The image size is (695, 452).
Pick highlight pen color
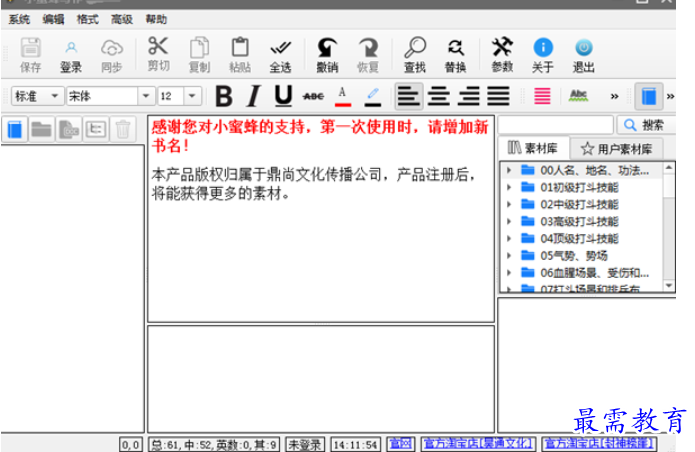pyautogui.click(x=373, y=96)
